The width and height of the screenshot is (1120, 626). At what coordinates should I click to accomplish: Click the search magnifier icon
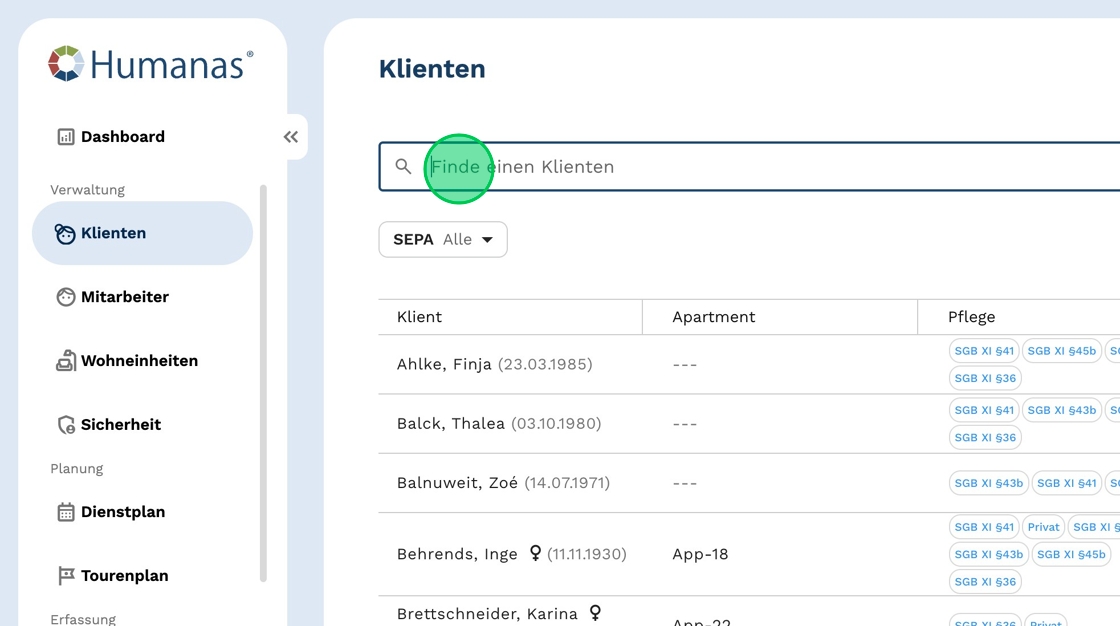[403, 167]
